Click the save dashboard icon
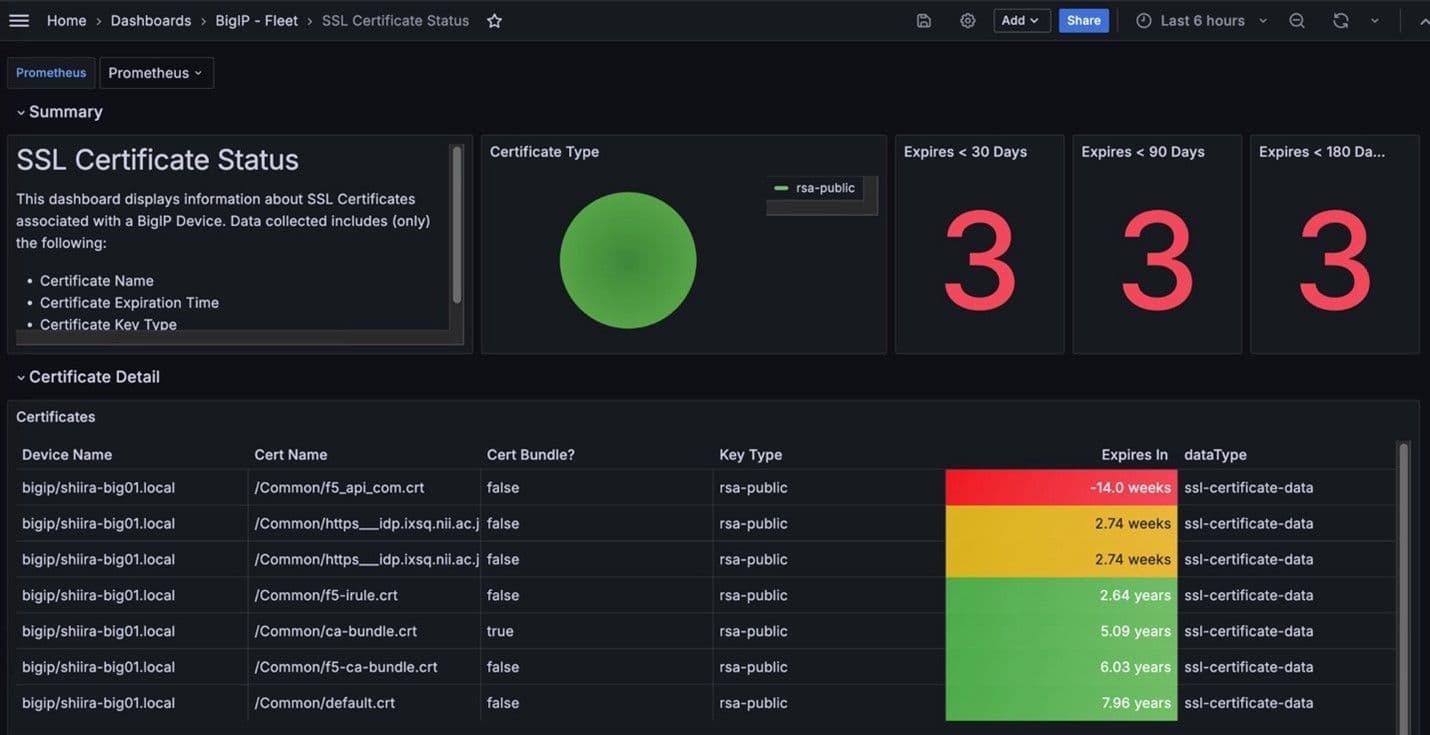 point(924,21)
